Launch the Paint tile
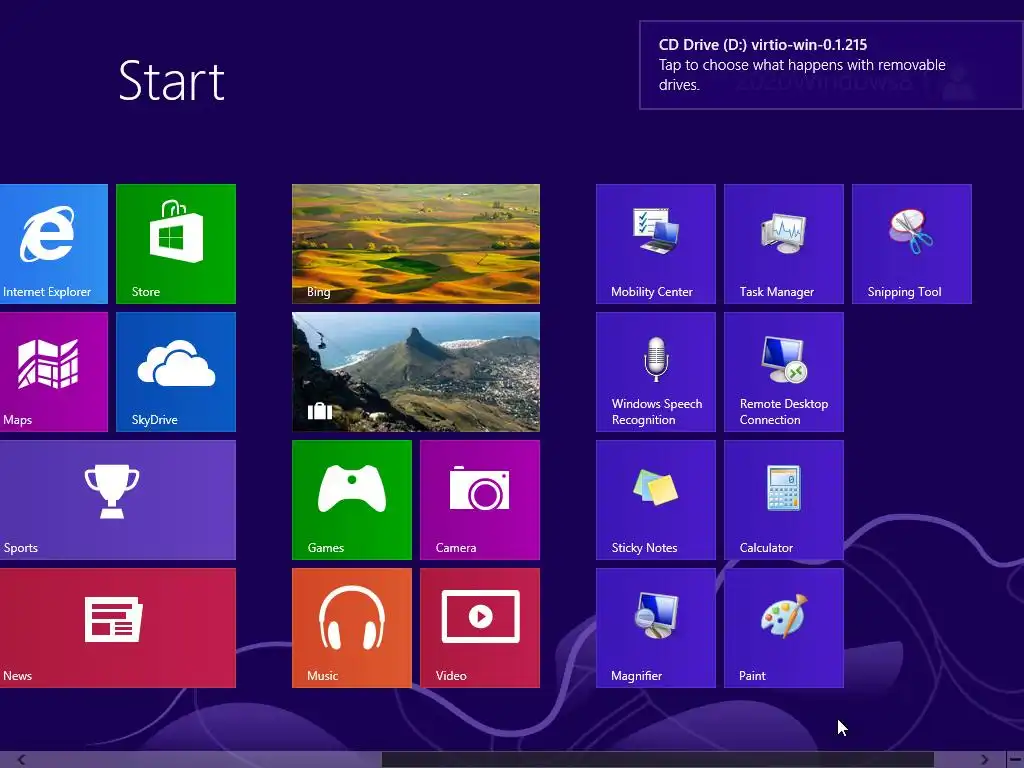This screenshot has height=768, width=1024. tap(784, 628)
